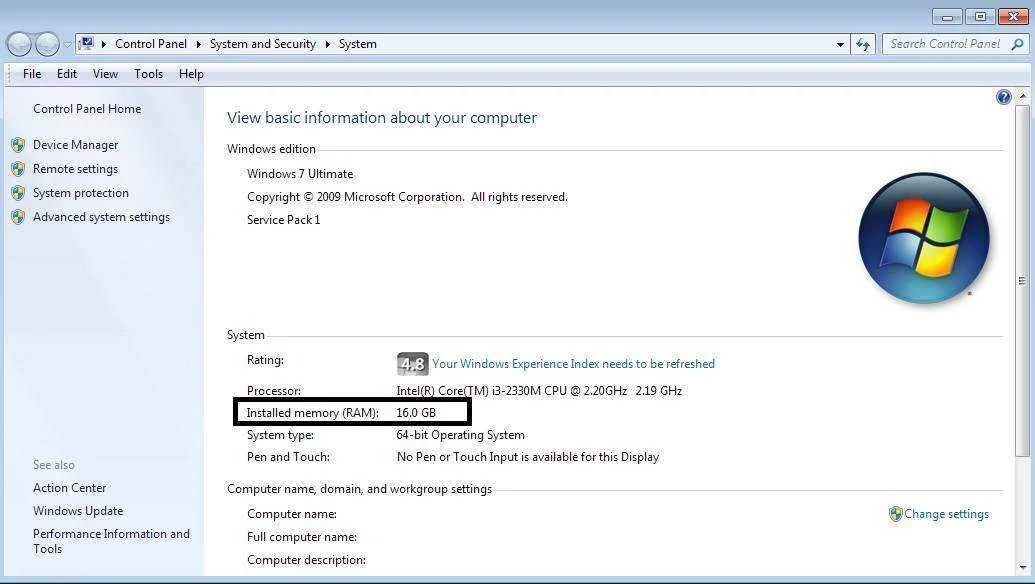Click the shield icon beside Advanced system settings
This screenshot has height=584, width=1035.
click(18, 216)
